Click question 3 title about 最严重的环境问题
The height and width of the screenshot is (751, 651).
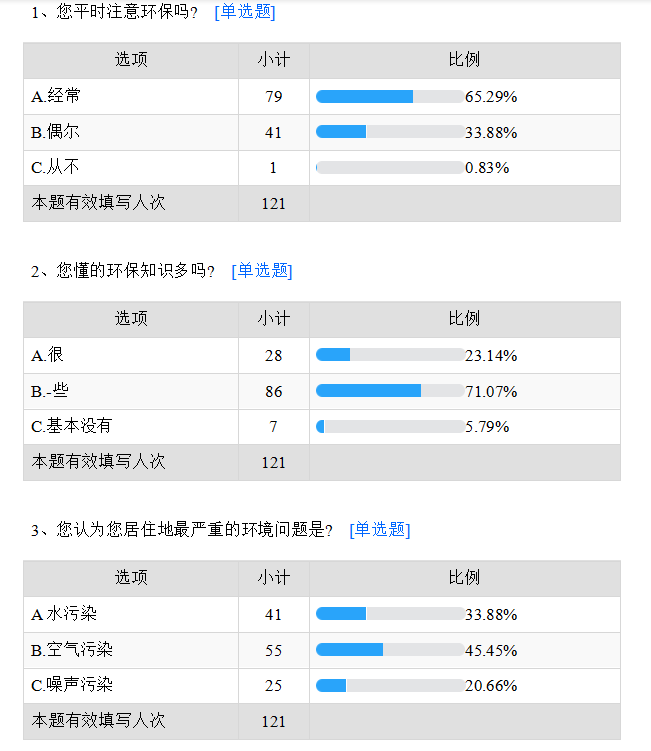pos(182,530)
